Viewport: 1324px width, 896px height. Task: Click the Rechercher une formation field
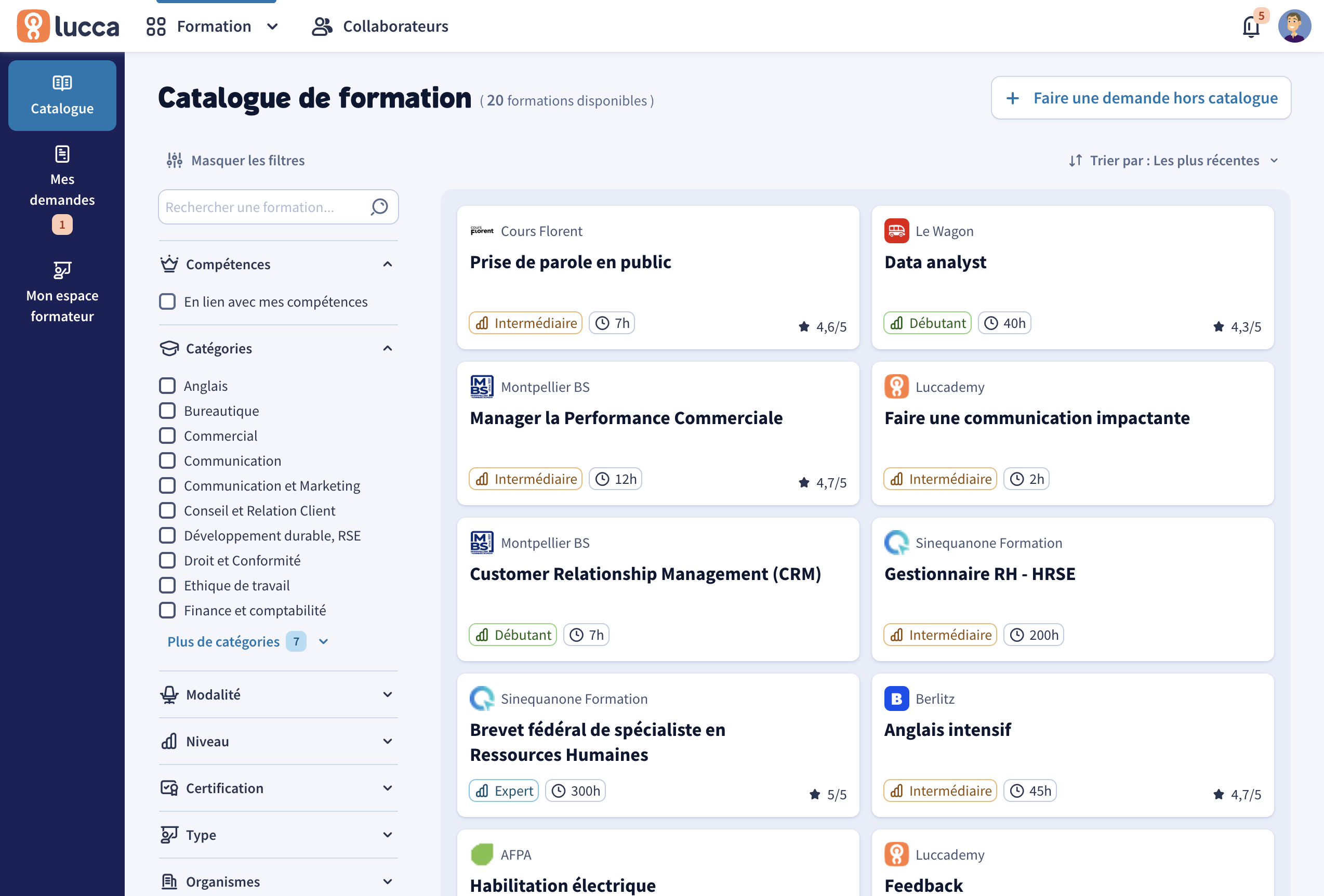tap(262, 207)
